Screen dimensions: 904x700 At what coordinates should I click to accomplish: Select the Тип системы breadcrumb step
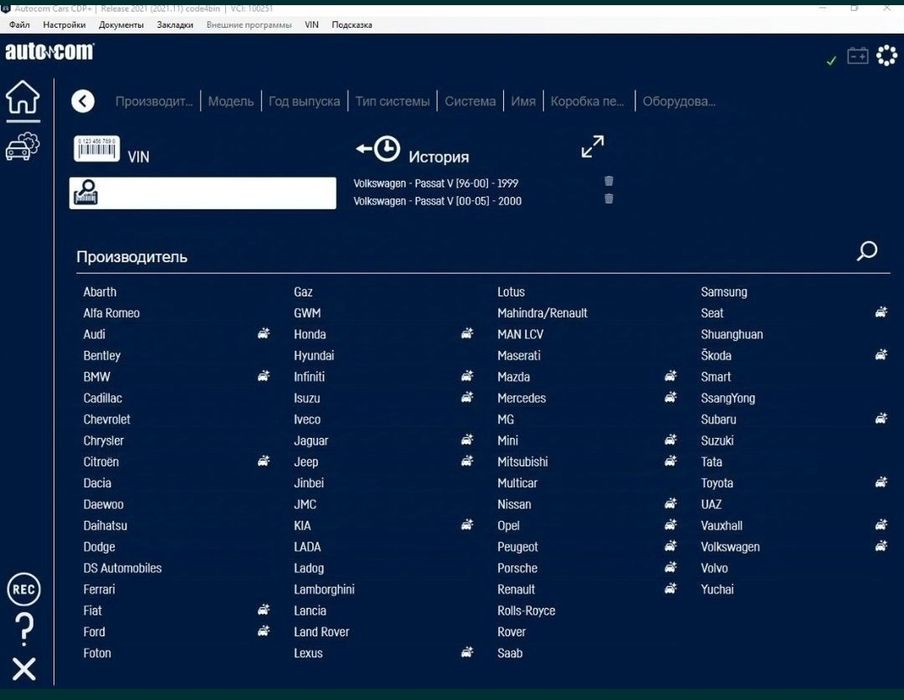point(393,101)
